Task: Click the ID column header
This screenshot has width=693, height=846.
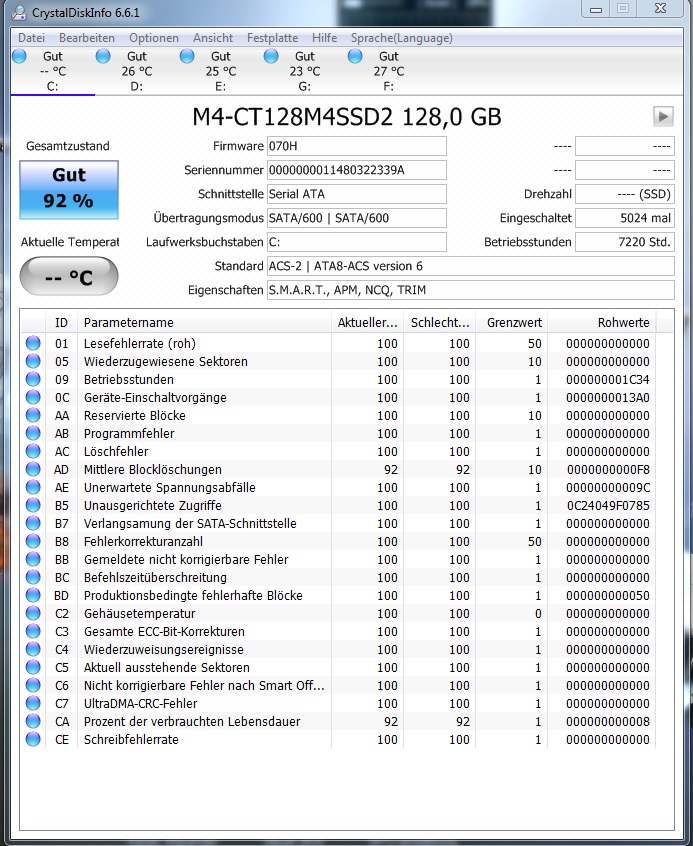Action: click(x=62, y=323)
